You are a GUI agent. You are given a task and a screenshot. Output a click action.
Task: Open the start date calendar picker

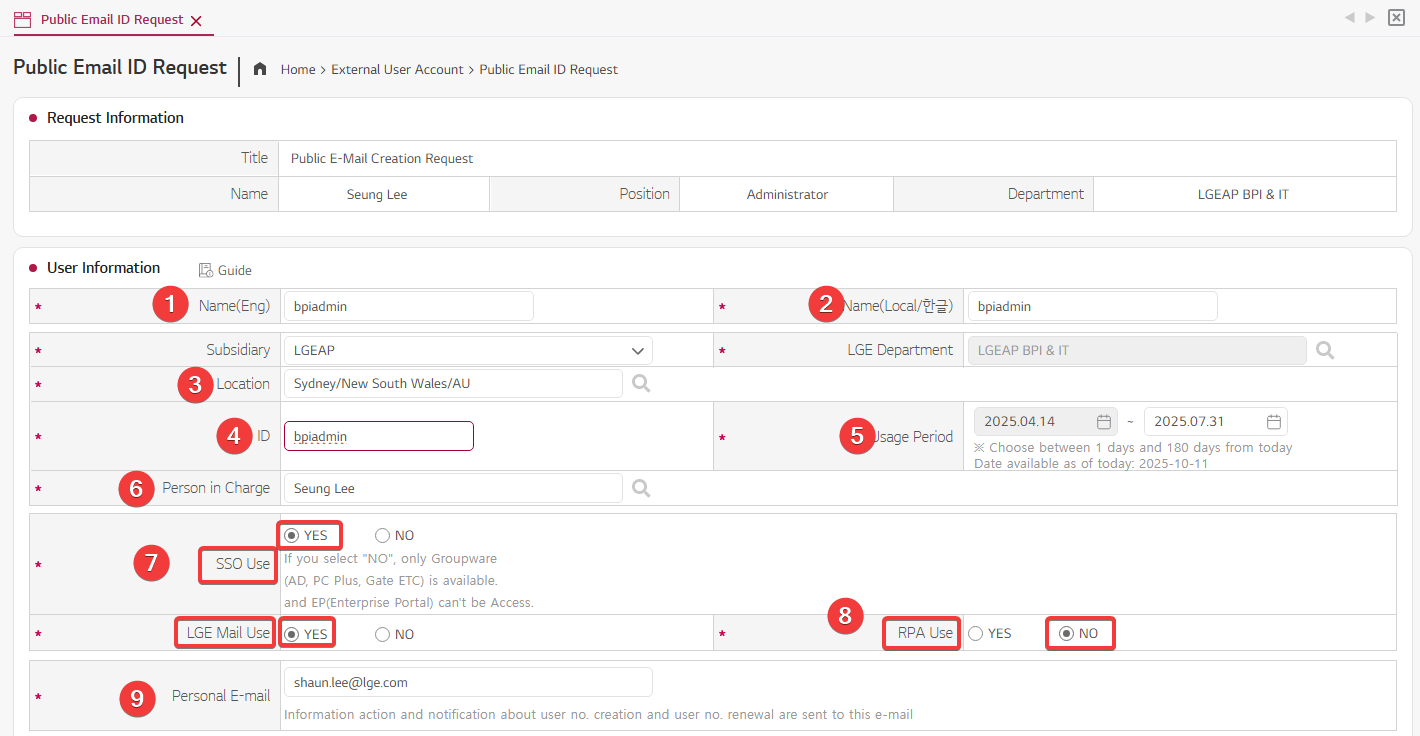pyautogui.click(x=1103, y=421)
